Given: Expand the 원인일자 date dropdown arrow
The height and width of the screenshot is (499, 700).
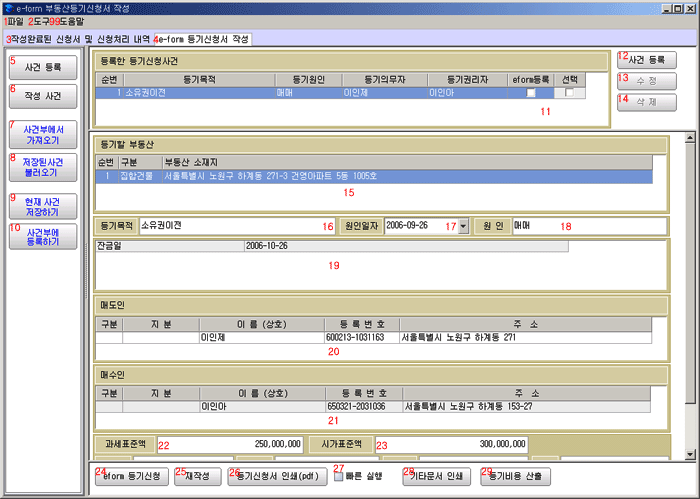Looking at the screenshot, I should point(463,227).
